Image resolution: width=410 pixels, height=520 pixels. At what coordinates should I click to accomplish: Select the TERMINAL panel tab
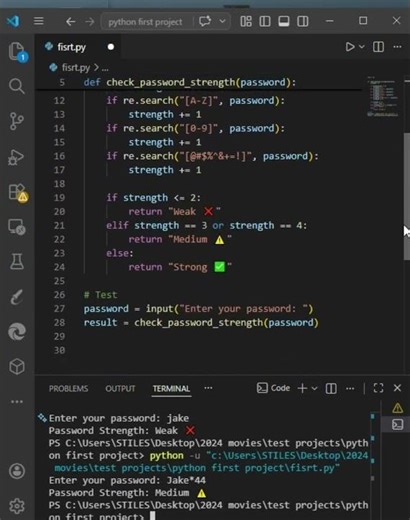pyautogui.click(x=171, y=389)
